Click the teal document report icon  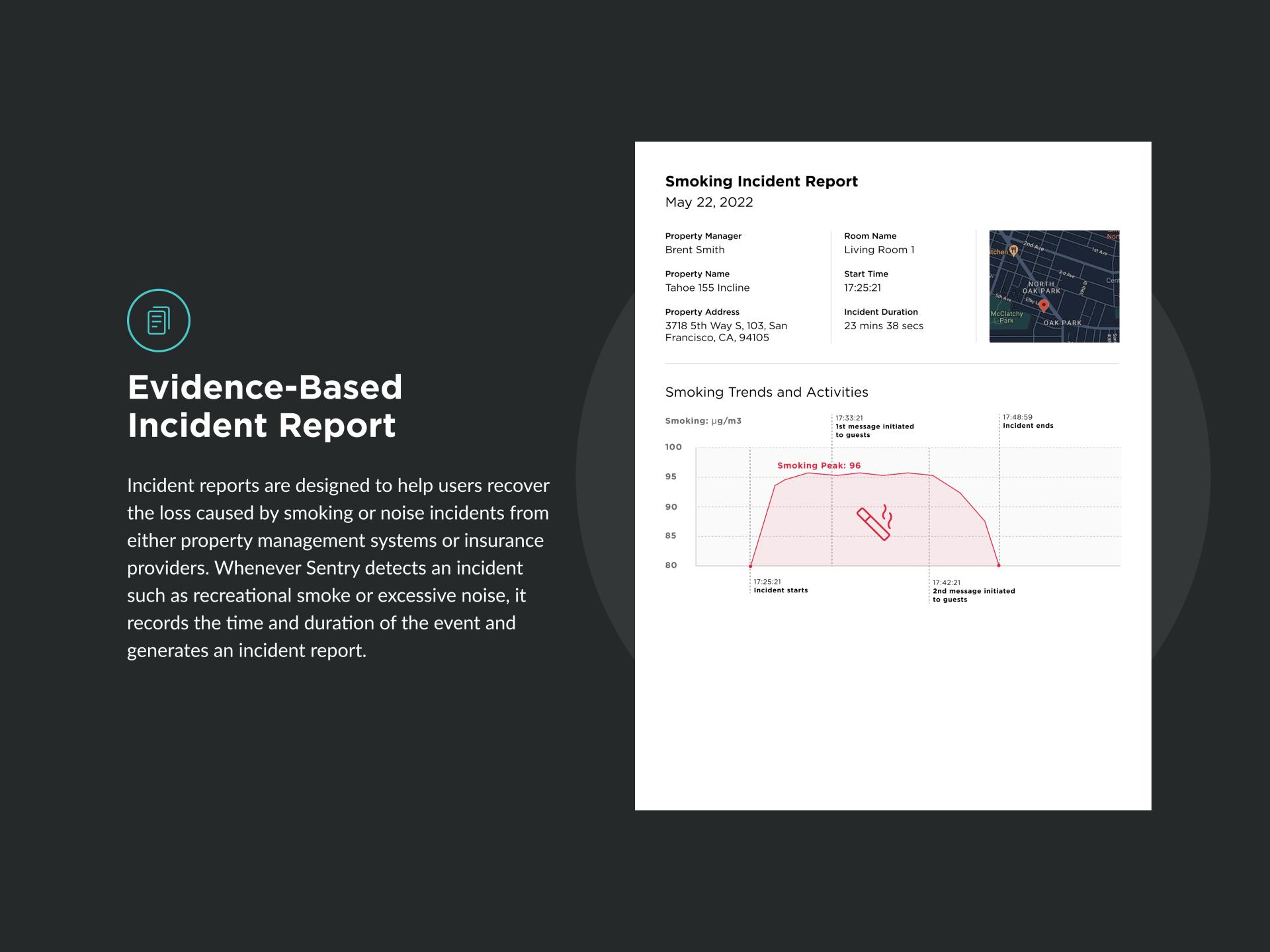tap(159, 321)
